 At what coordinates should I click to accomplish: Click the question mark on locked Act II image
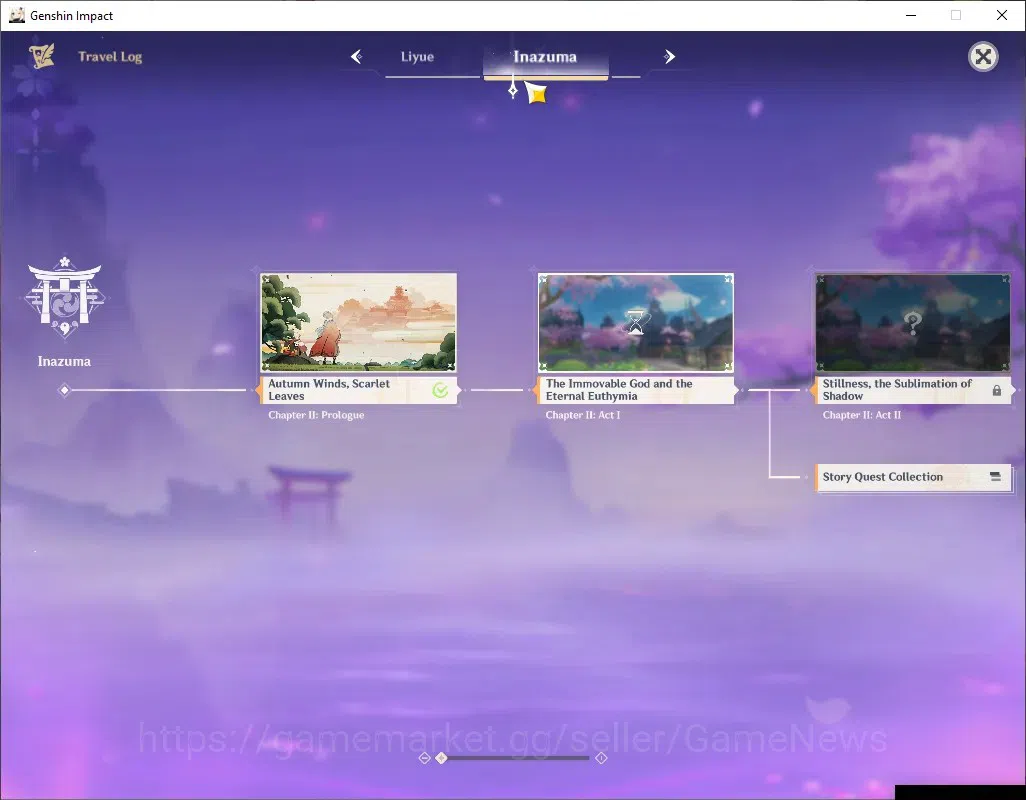912,322
